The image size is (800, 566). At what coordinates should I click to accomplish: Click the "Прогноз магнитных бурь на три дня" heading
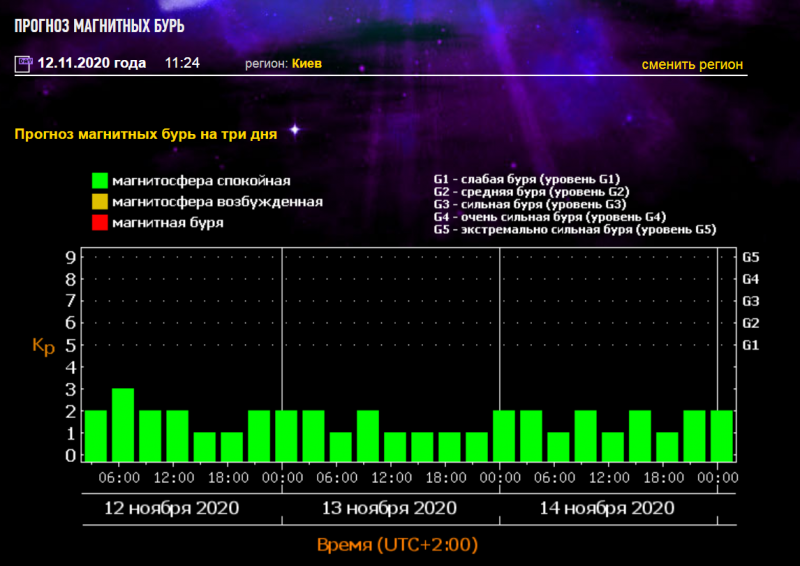[x=146, y=133]
